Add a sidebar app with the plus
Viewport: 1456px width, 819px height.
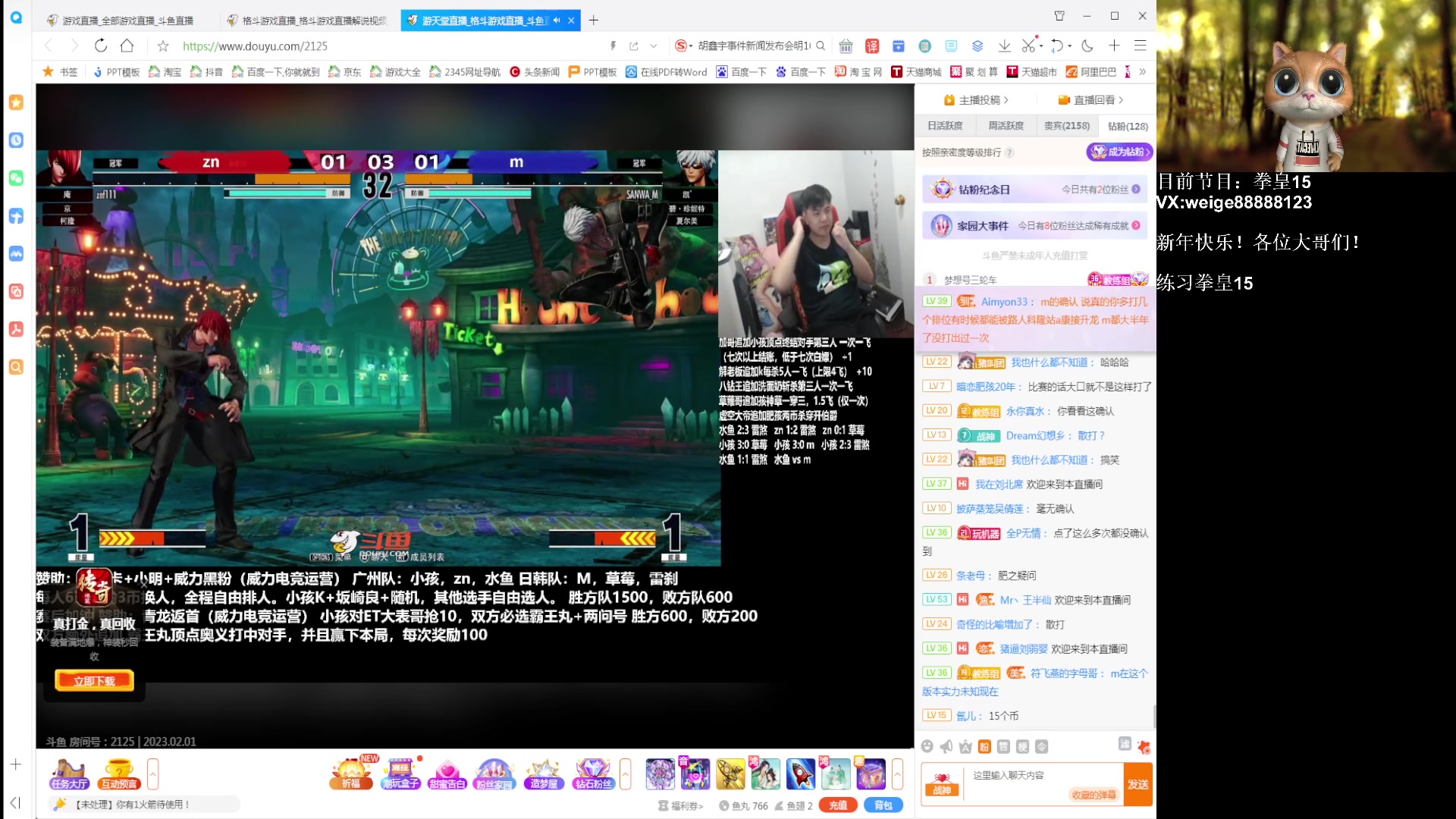pyautogui.click(x=16, y=764)
